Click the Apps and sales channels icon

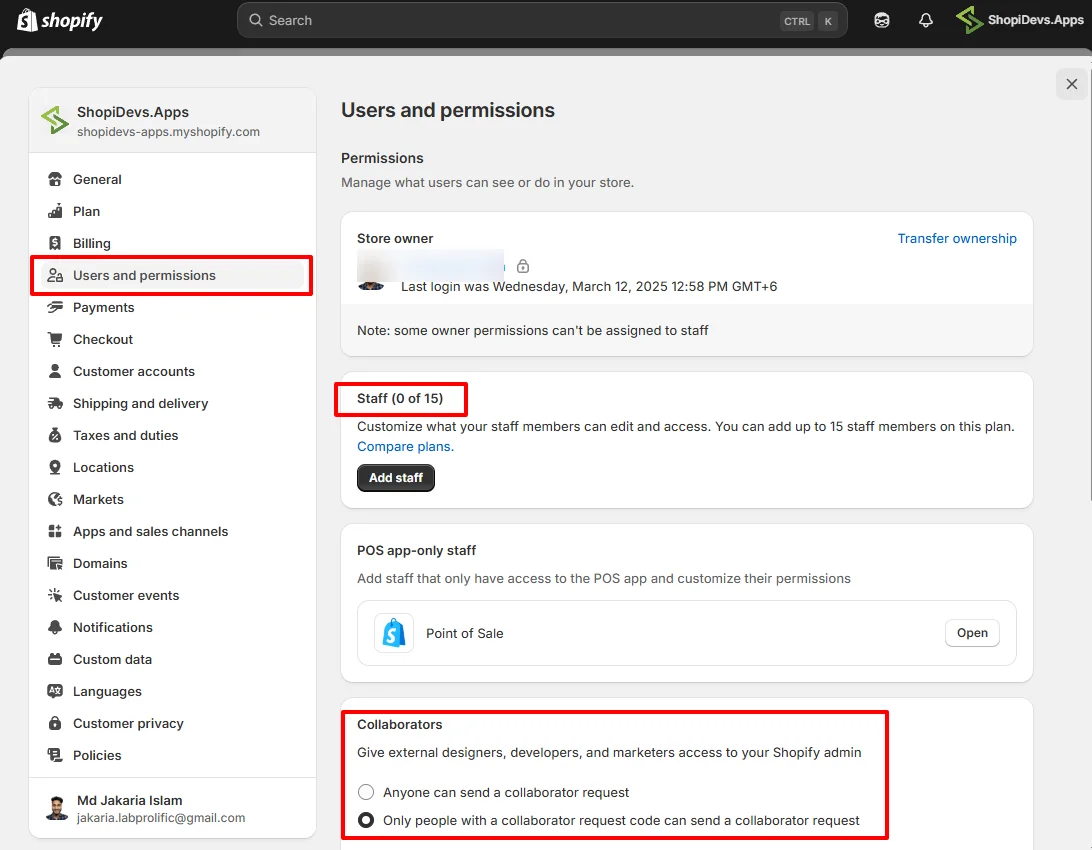click(x=55, y=532)
